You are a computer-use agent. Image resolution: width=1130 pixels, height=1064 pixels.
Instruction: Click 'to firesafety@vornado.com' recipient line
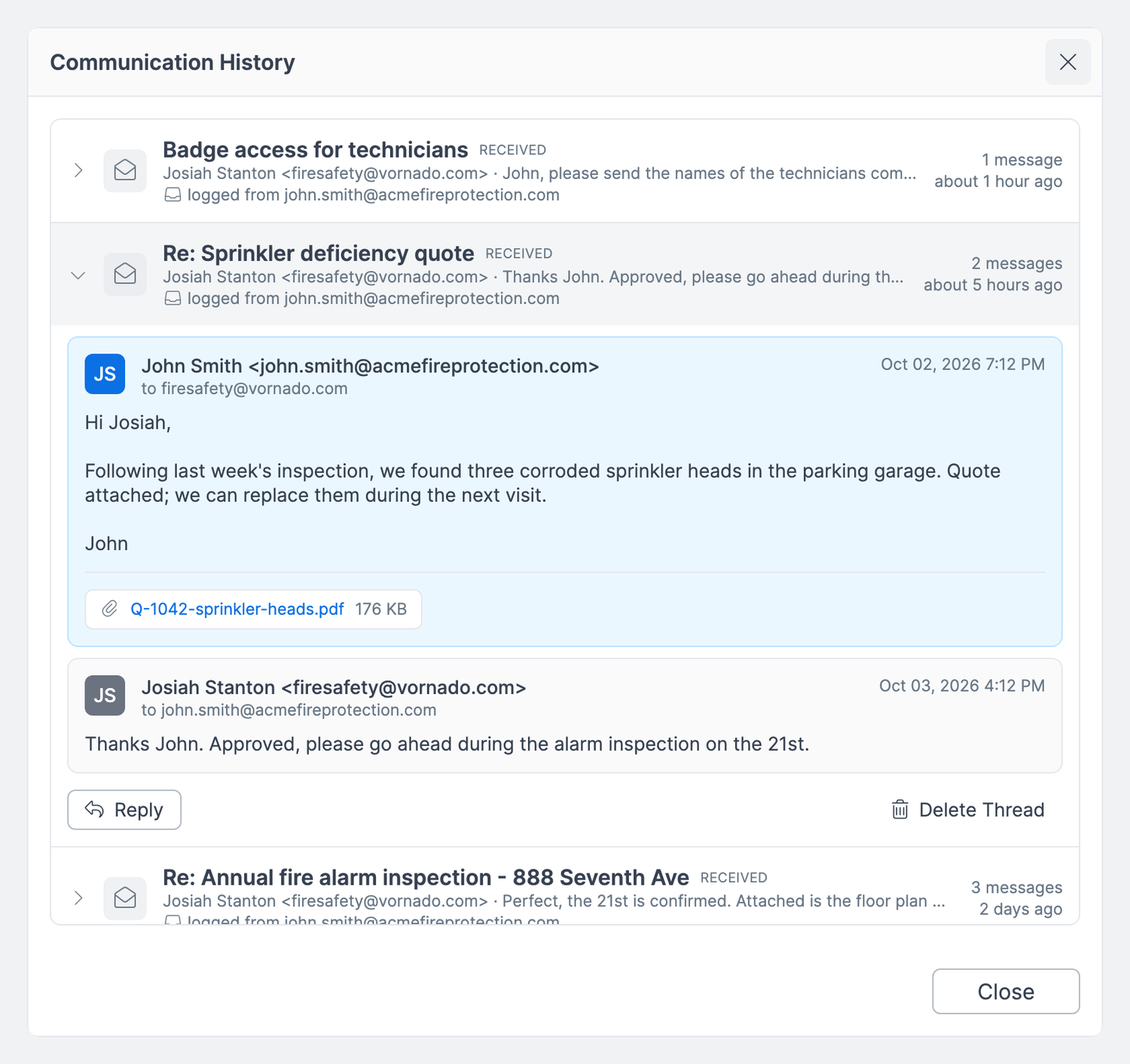pos(245,389)
